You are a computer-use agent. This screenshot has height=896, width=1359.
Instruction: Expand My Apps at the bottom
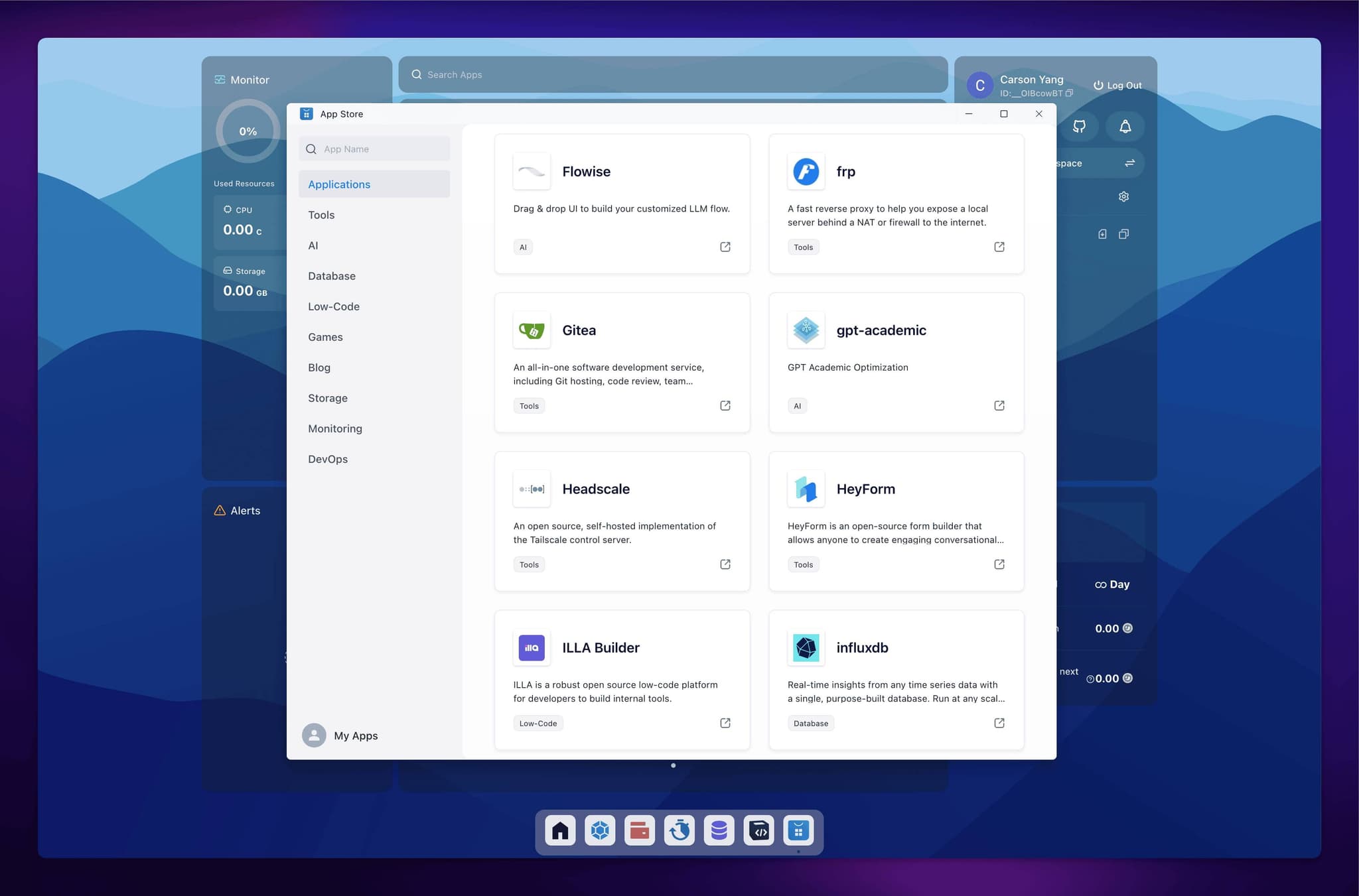(x=356, y=736)
